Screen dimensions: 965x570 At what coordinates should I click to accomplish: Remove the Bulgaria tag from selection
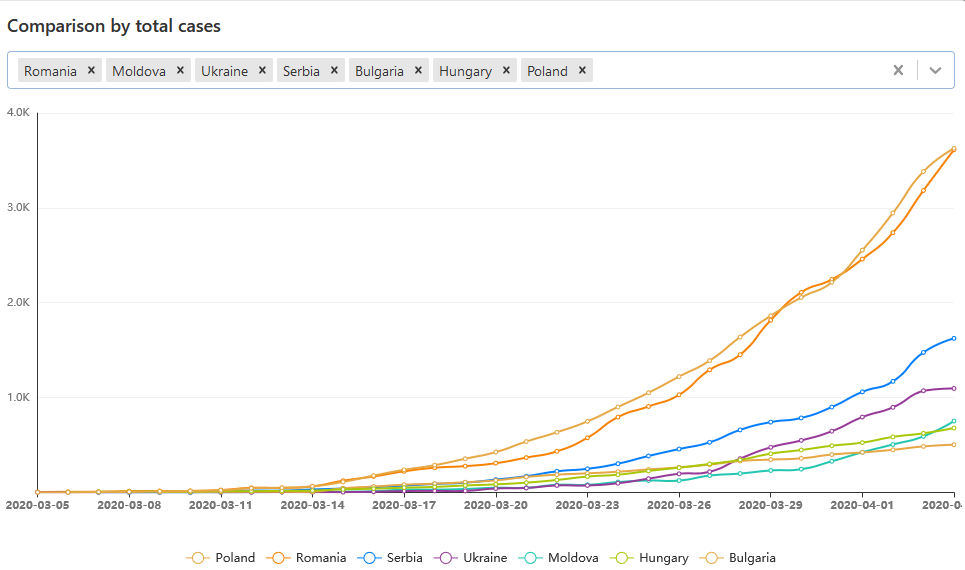[x=418, y=70]
